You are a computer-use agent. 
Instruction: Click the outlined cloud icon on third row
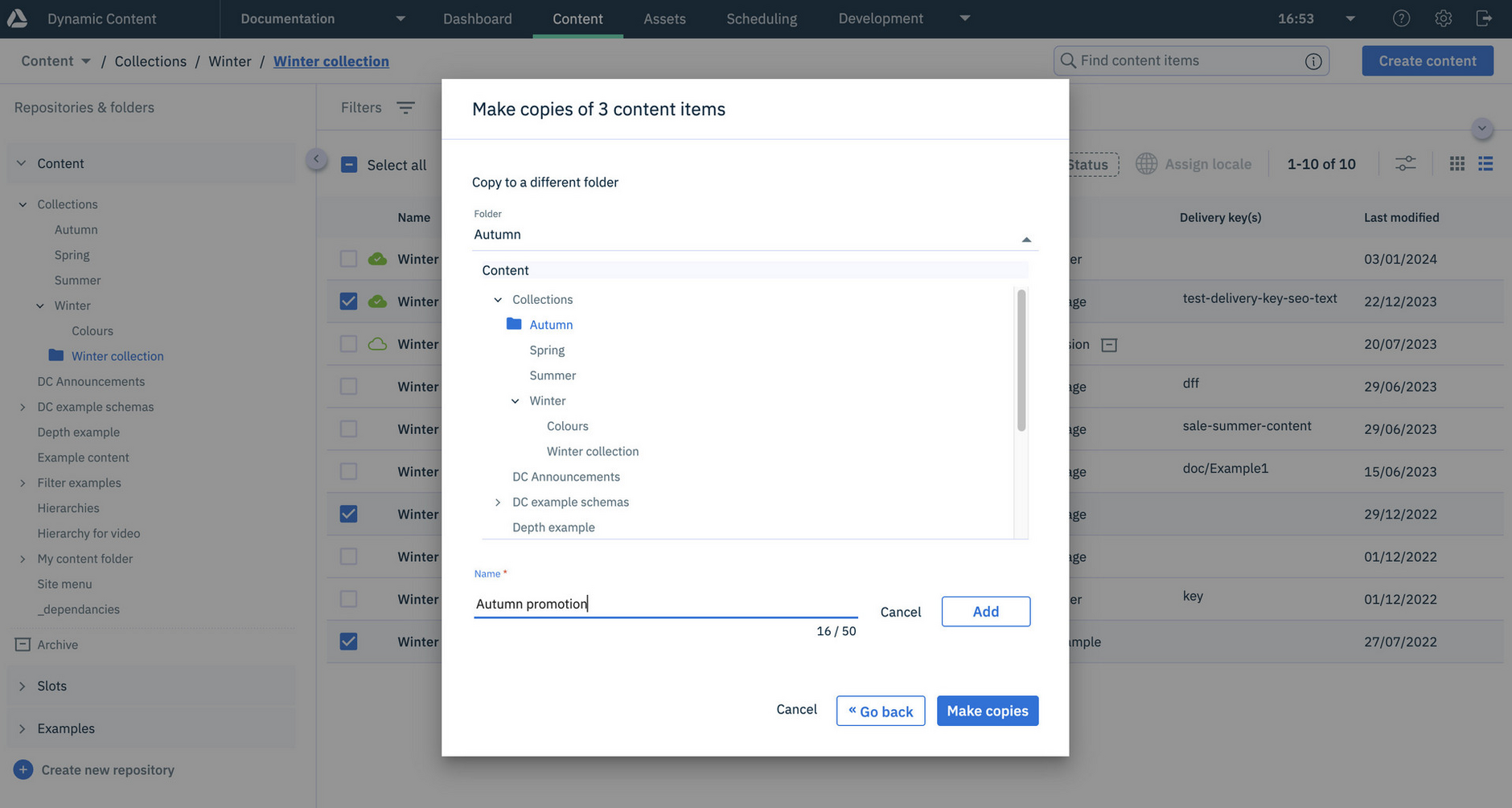(x=377, y=344)
